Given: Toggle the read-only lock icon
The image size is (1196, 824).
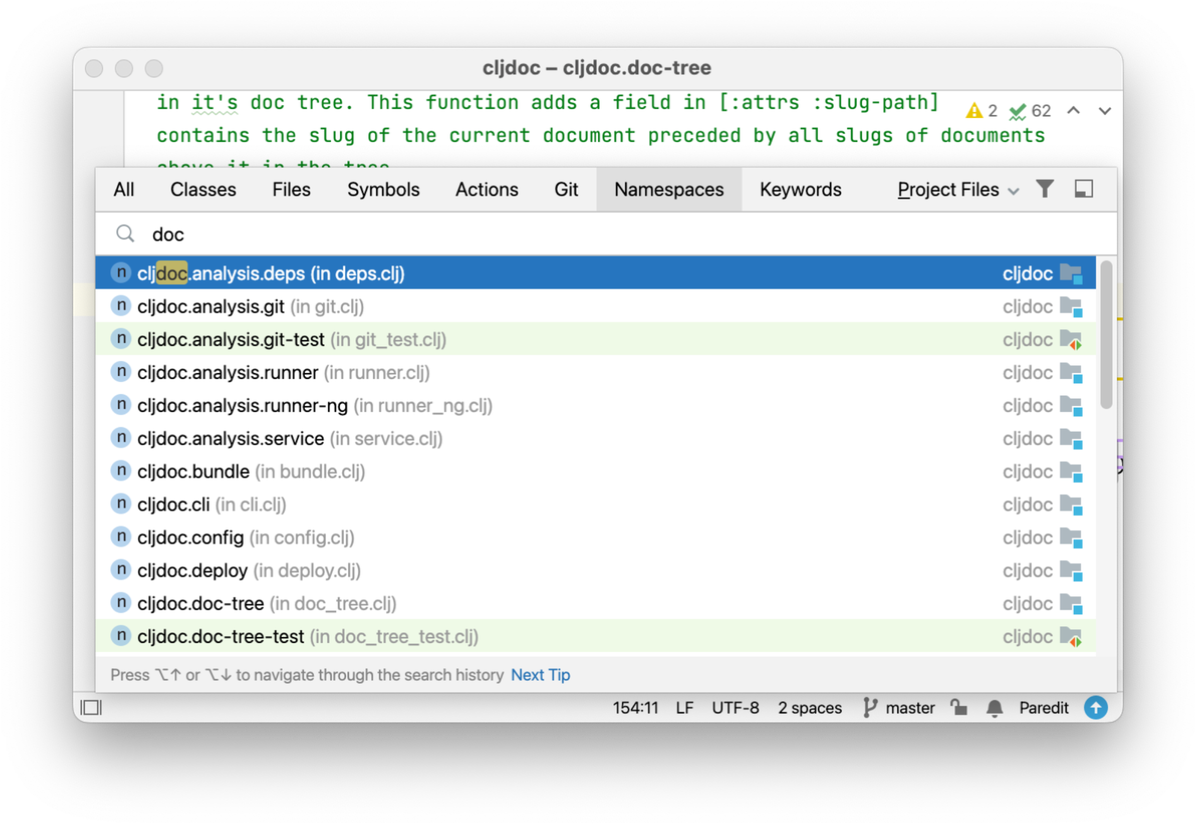Looking at the screenshot, I should tap(959, 707).
